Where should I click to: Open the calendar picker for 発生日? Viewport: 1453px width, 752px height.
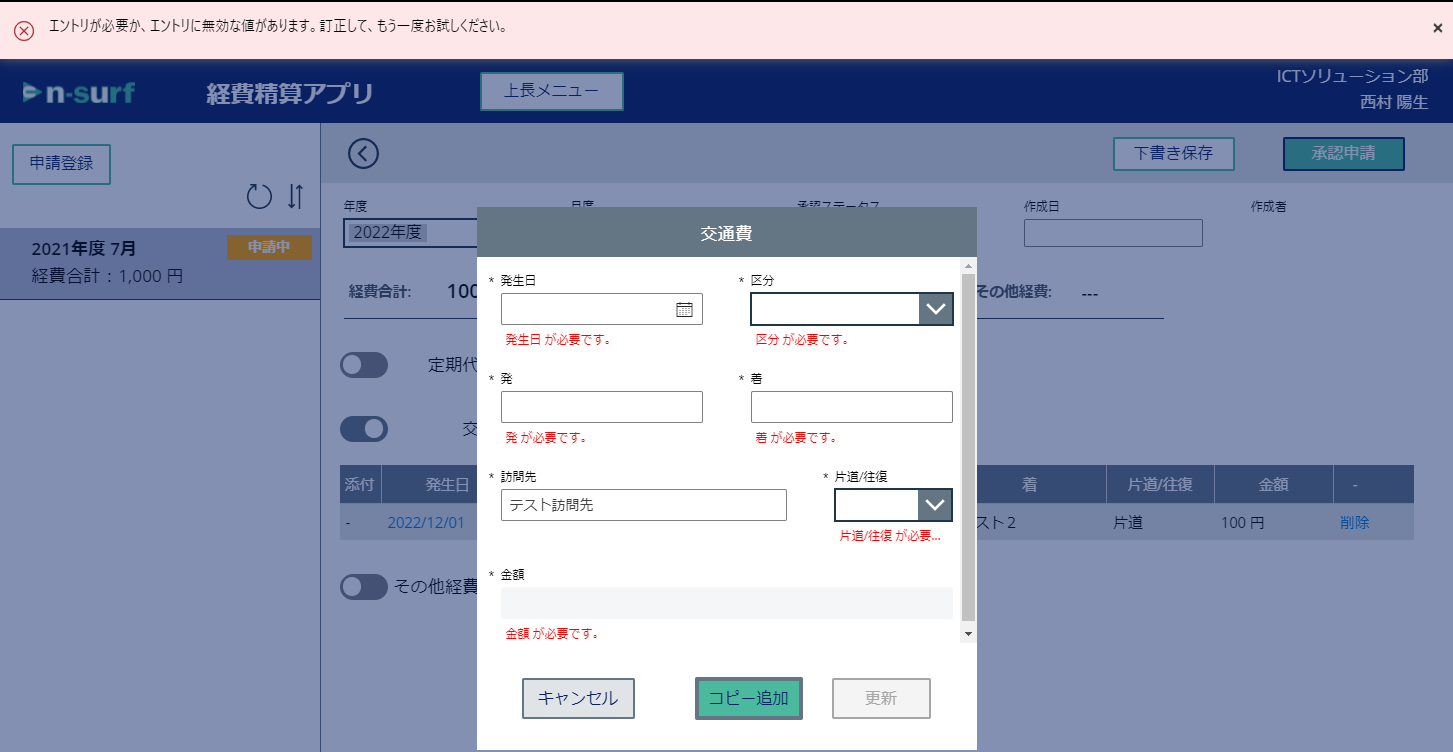coord(684,309)
